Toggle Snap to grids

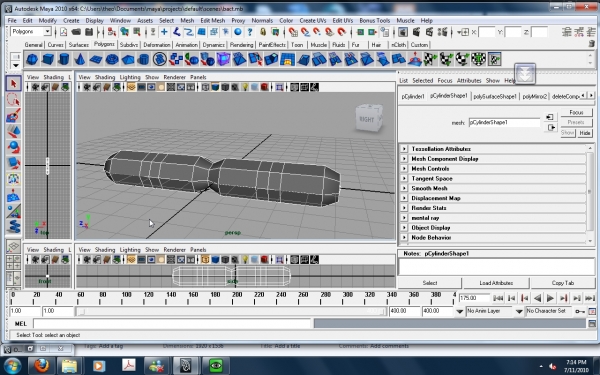293,32
